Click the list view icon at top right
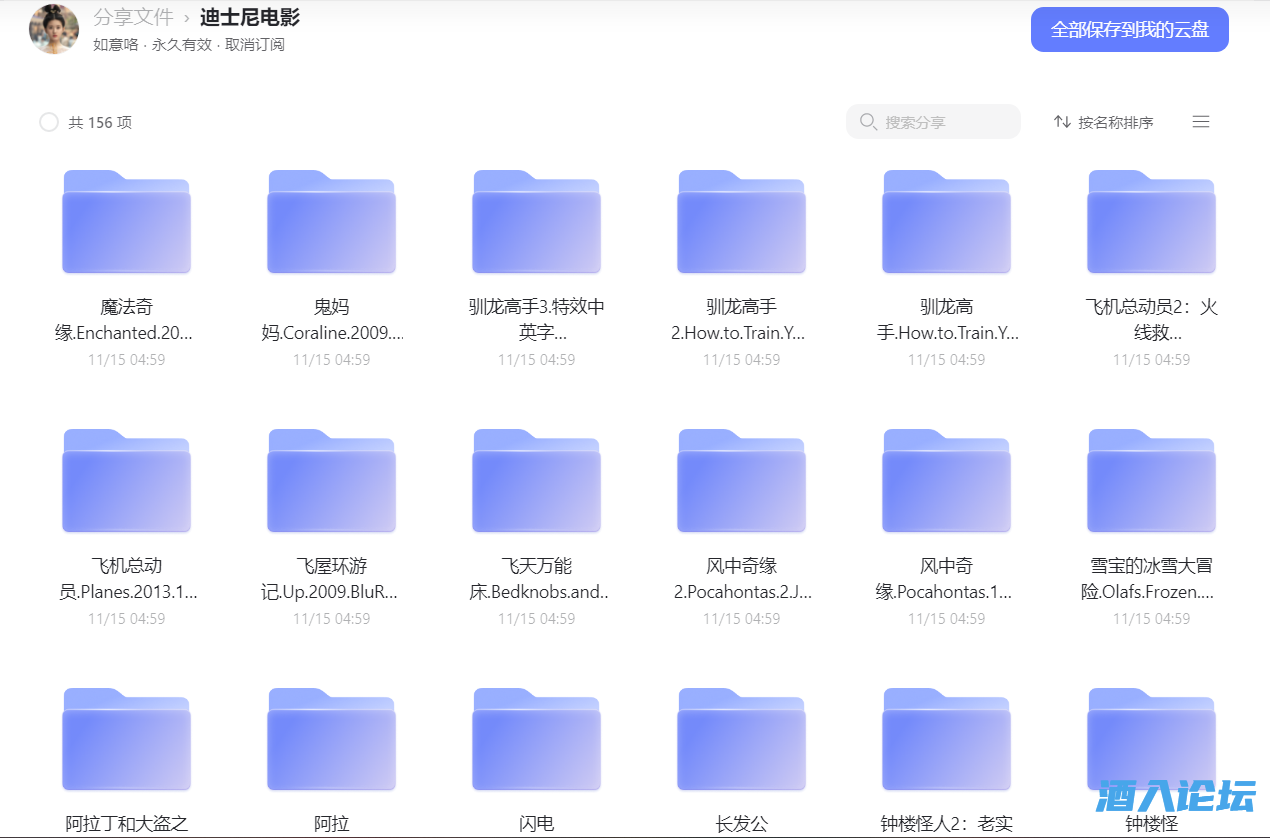This screenshot has width=1270, height=838. [x=1200, y=121]
